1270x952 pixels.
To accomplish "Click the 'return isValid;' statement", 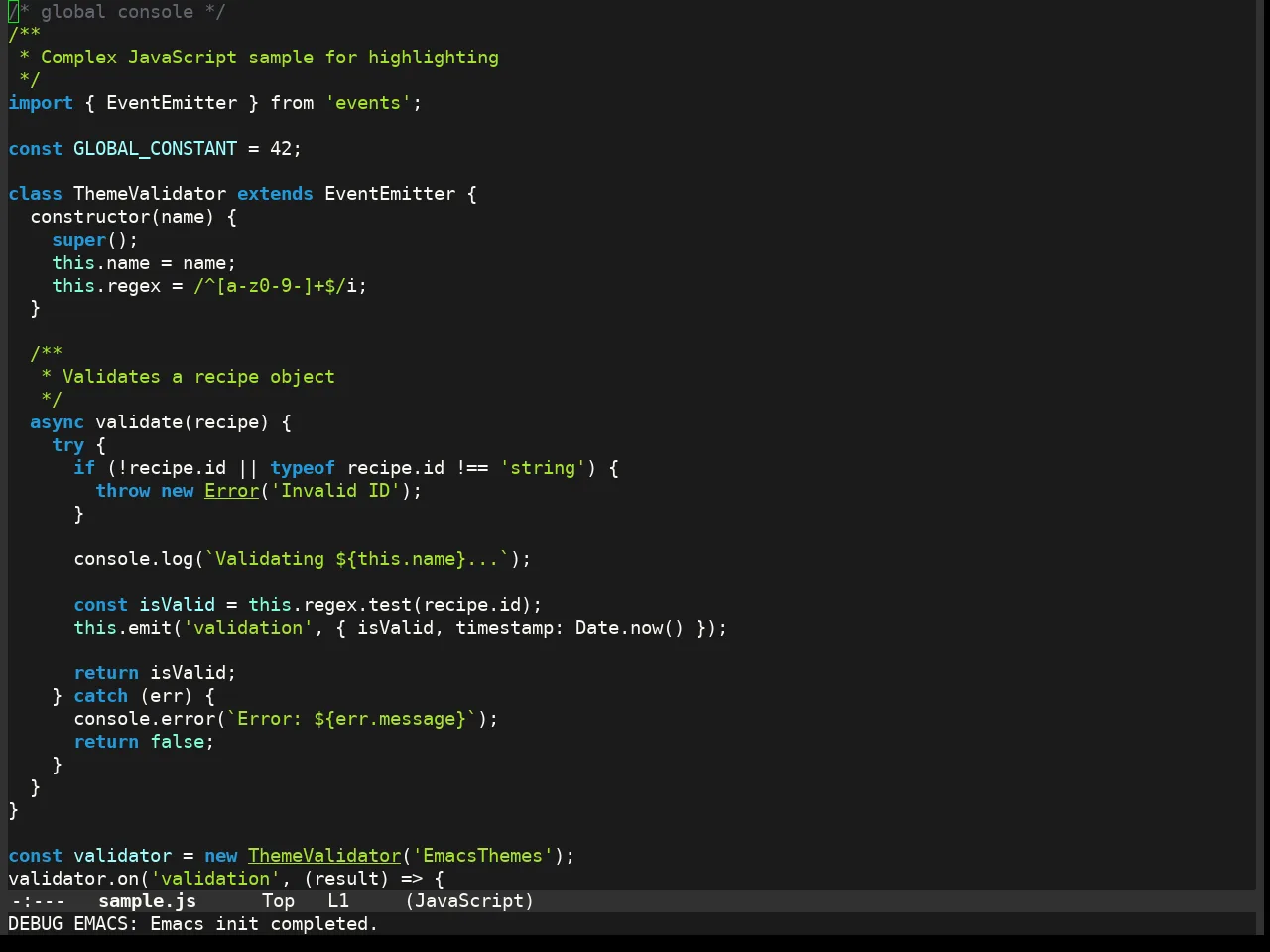I will click(155, 673).
